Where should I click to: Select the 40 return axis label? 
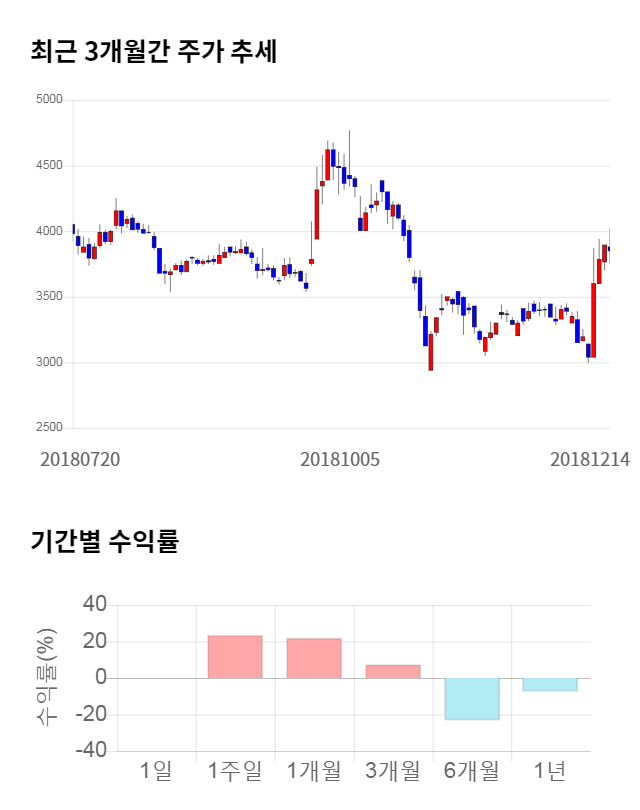[x=93, y=605]
